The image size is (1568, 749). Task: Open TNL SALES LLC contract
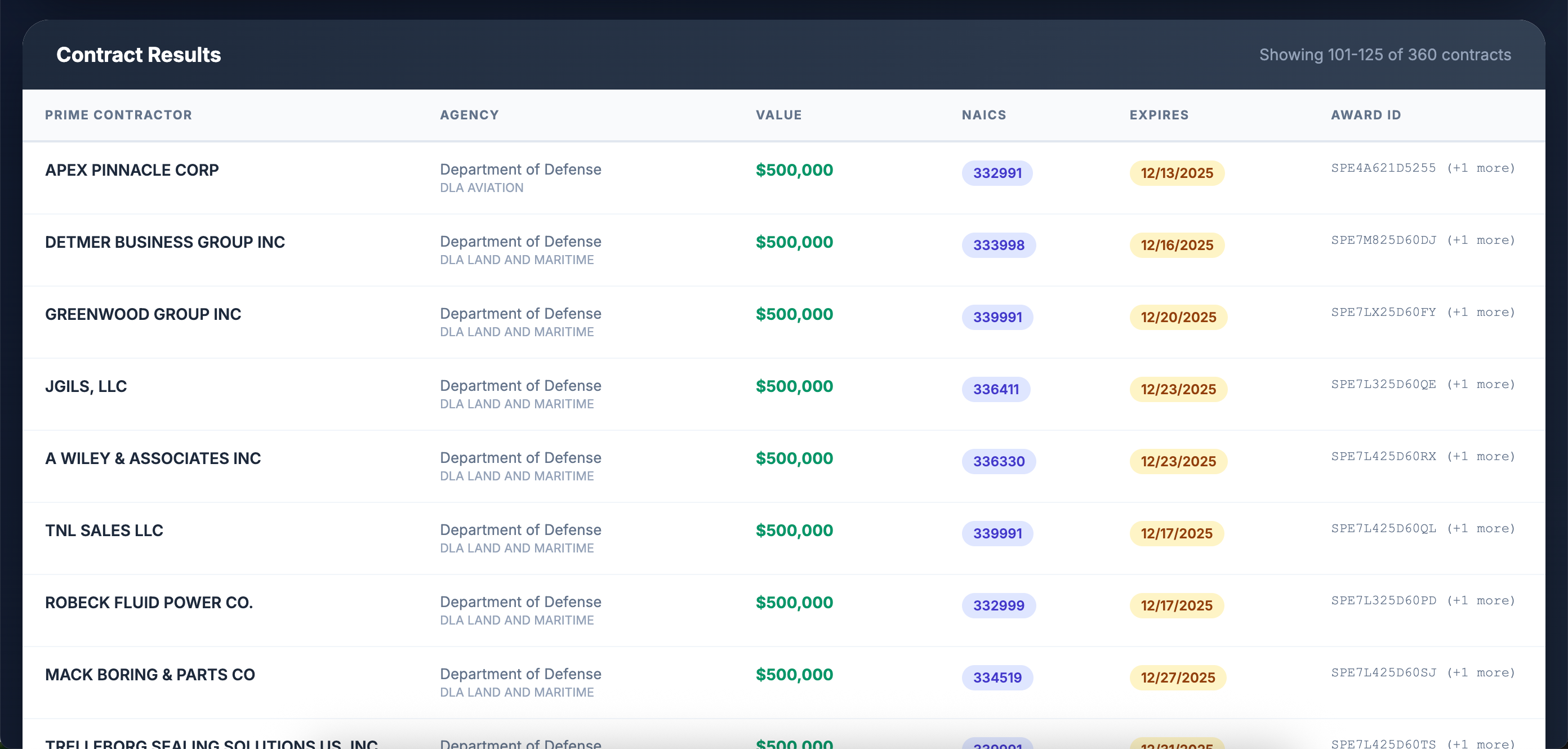pyautogui.click(x=104, y=530)
